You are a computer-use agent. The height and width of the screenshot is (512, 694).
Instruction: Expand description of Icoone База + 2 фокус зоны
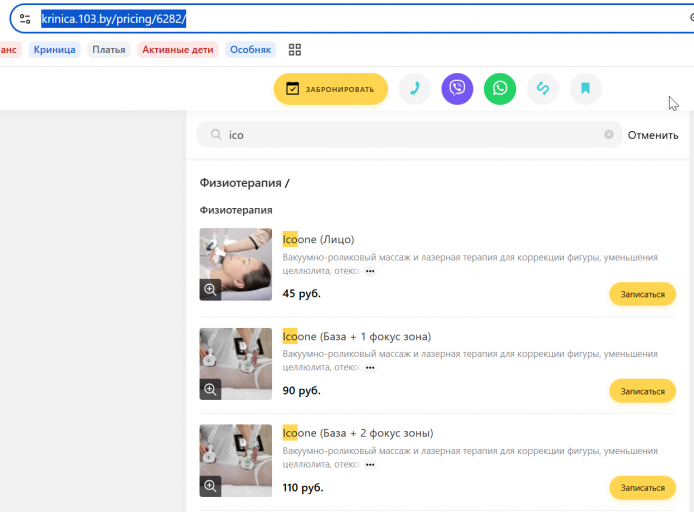pyautogui.click(x=370, y=465)
